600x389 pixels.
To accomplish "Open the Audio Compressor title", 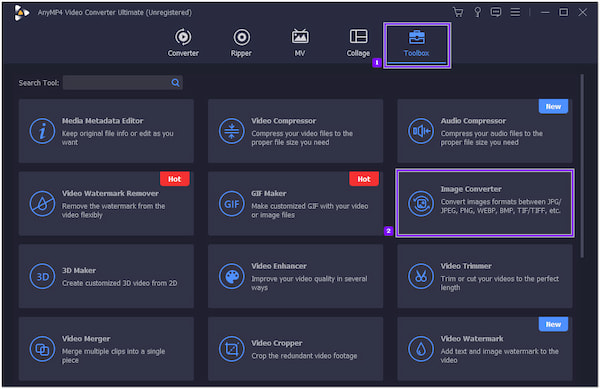I will (473, 121).
